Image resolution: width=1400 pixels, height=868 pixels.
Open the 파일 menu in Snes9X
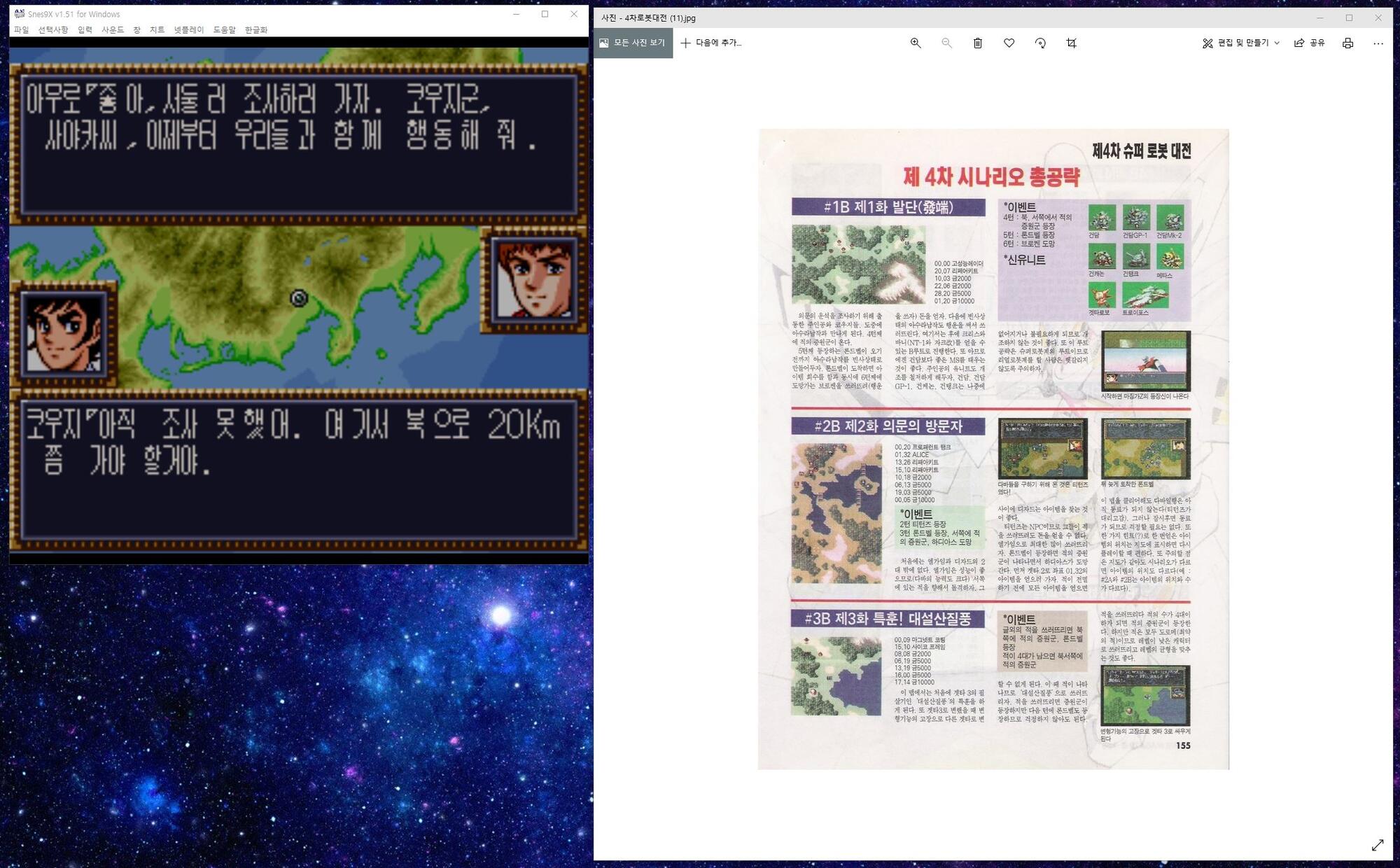[22, 30]
